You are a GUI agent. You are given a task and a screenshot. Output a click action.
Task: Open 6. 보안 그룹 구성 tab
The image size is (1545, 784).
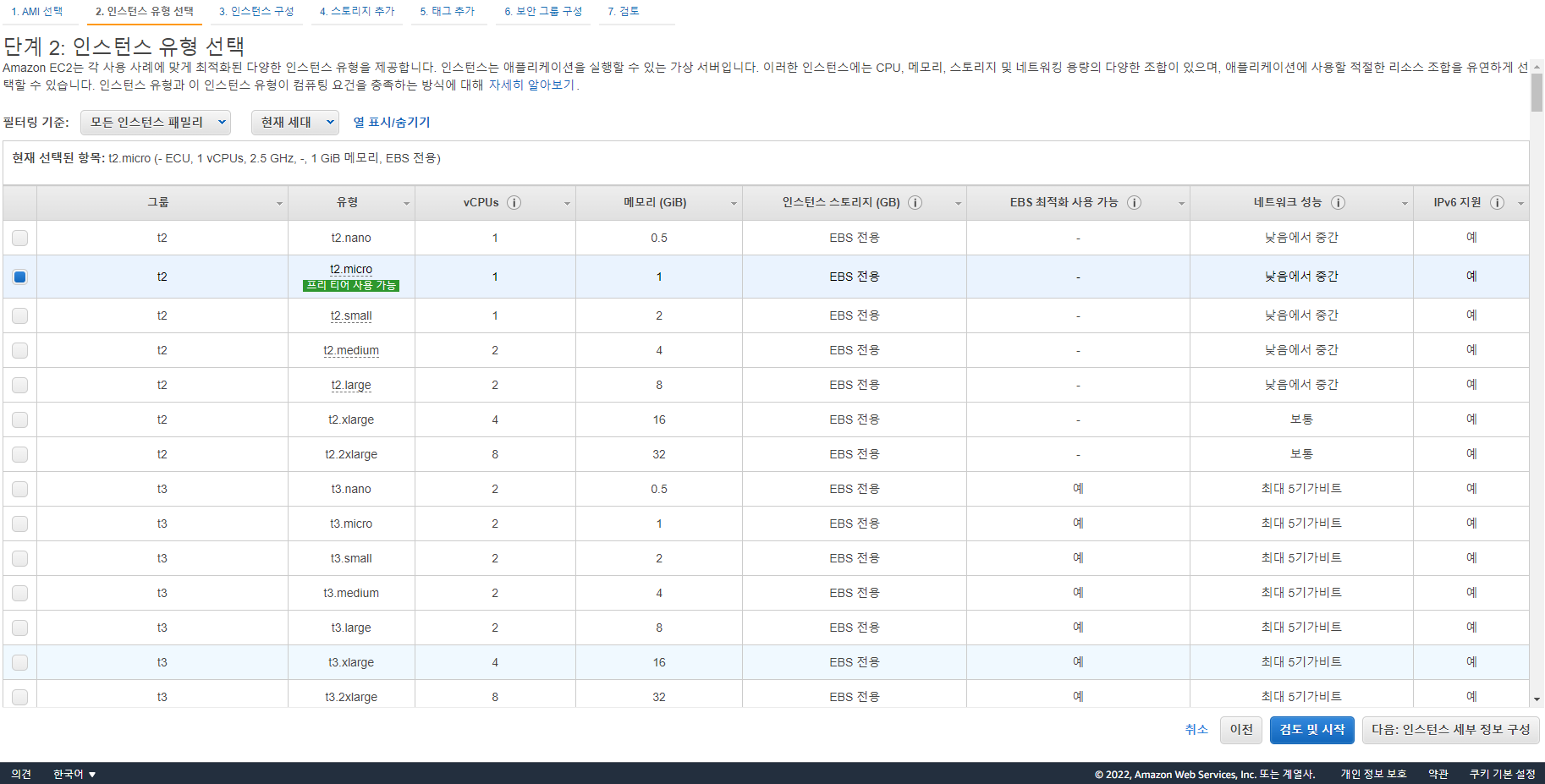pos(543,12)
